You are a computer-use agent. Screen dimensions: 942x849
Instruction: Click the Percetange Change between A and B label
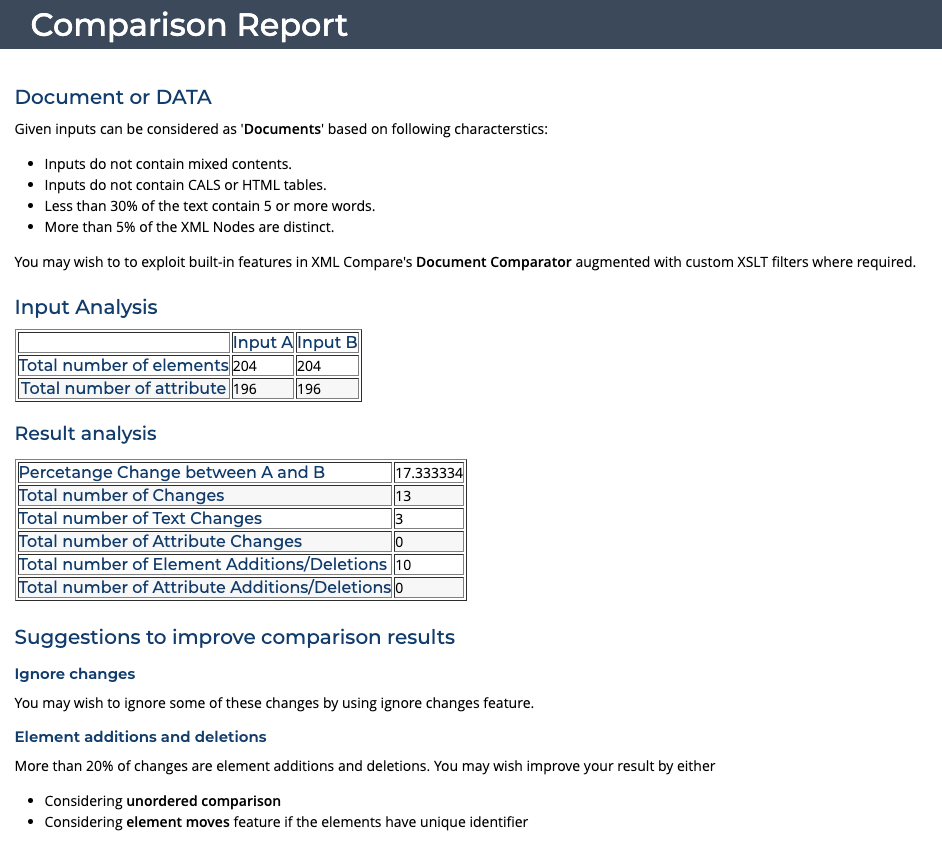[172, 472]
